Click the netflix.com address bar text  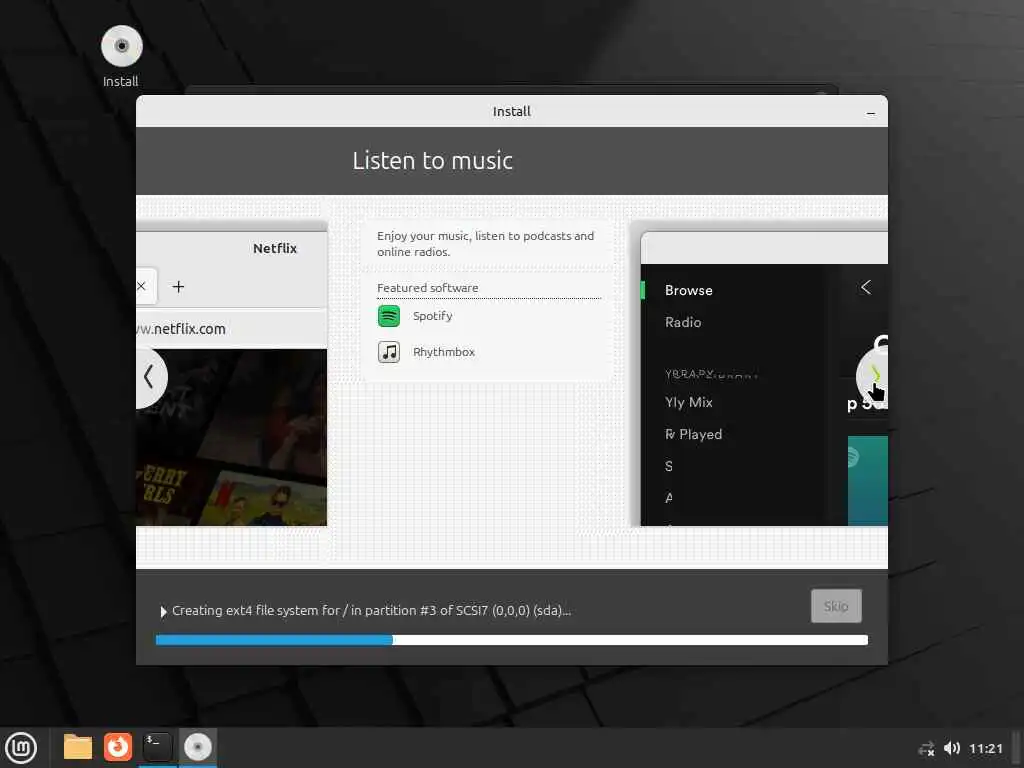(x=182, y=328)
